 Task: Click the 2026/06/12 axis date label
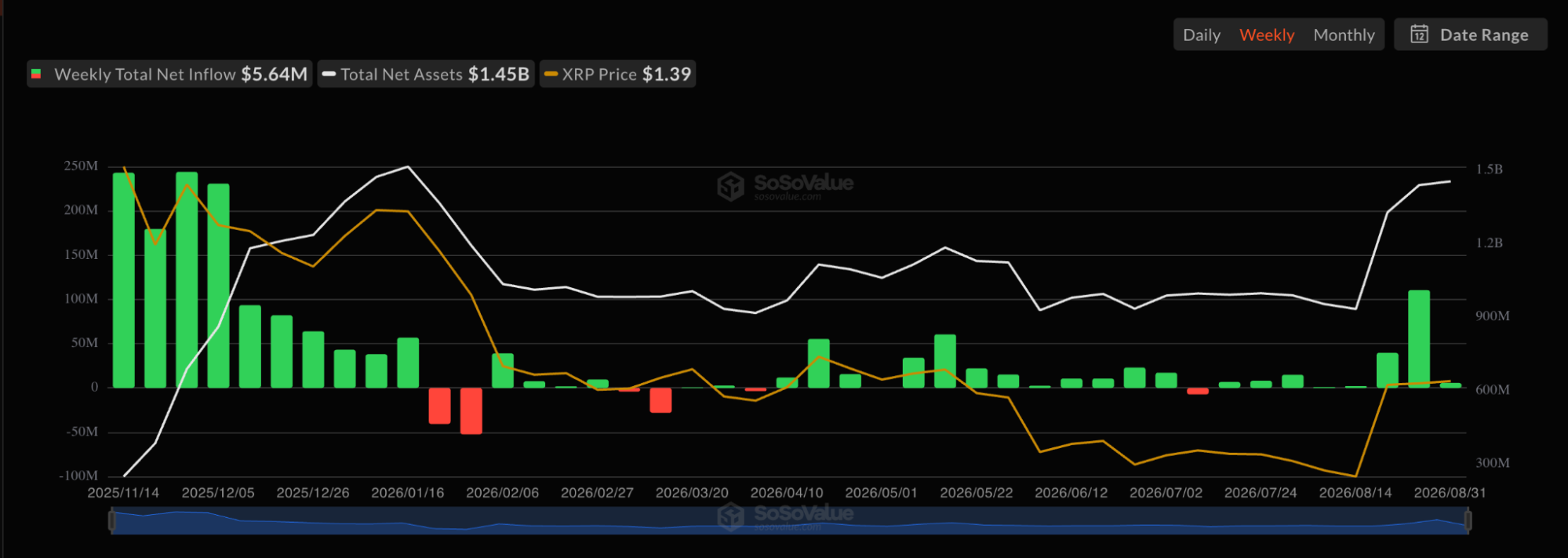click(1071, 493)
